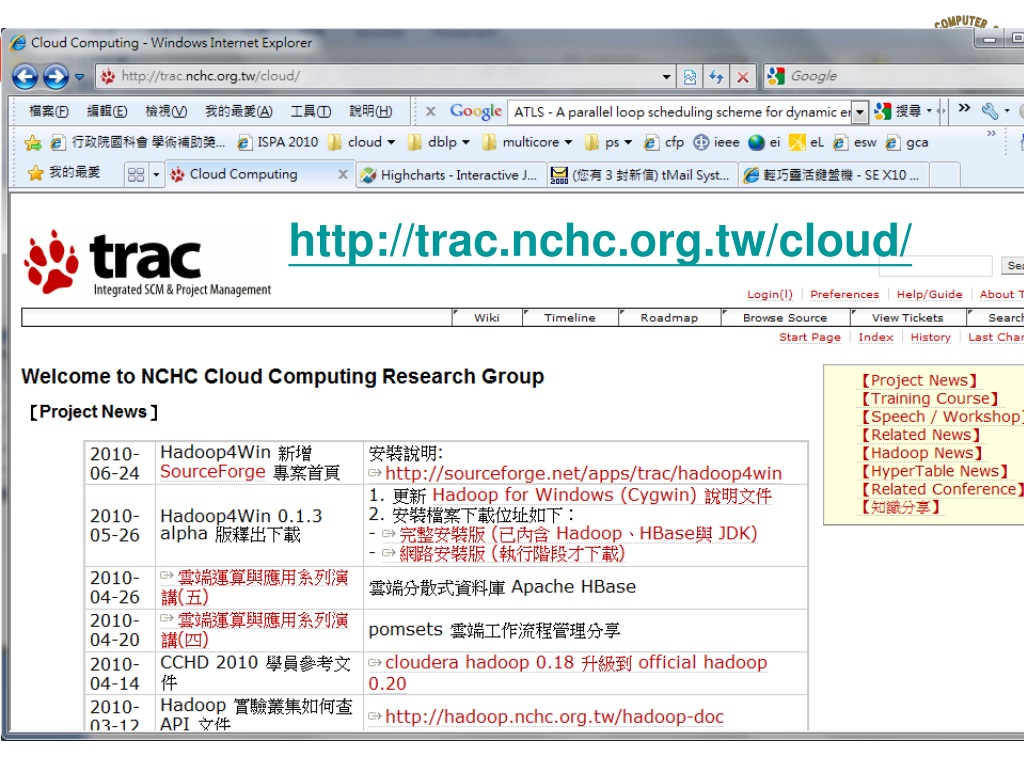Open the 檢視(V) menu
The height and width of the screenshot is (768, 1024).
coord(166,111)
